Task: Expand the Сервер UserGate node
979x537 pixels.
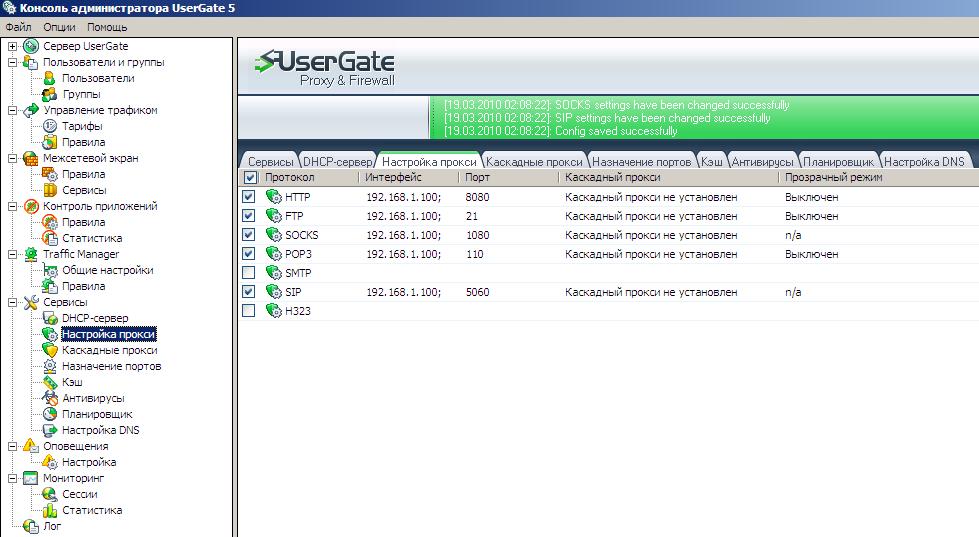Action: [x=12, y=46]
